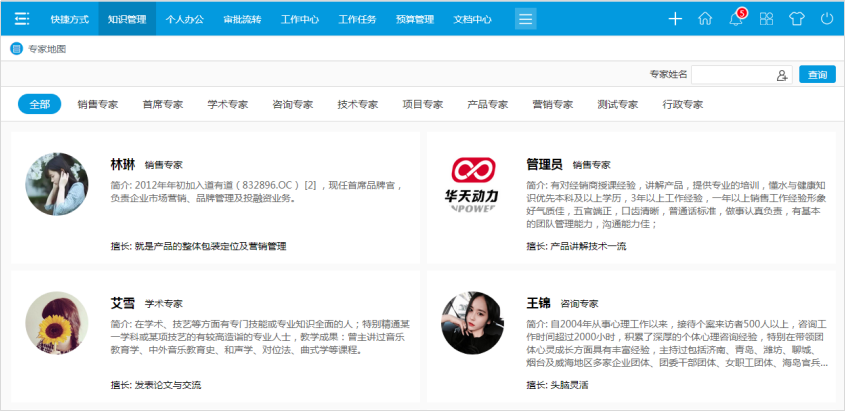This screenshot has width=846, height=412.
Task: Click the person picker icon in name field
Action: pyautogui.click(x=782, y=75)
